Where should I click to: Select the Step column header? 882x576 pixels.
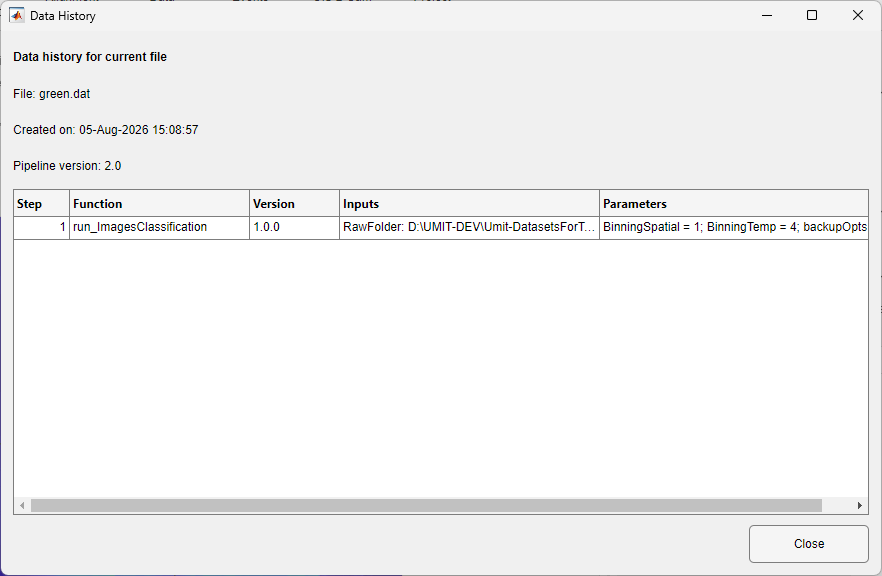[x=42, y=204]
